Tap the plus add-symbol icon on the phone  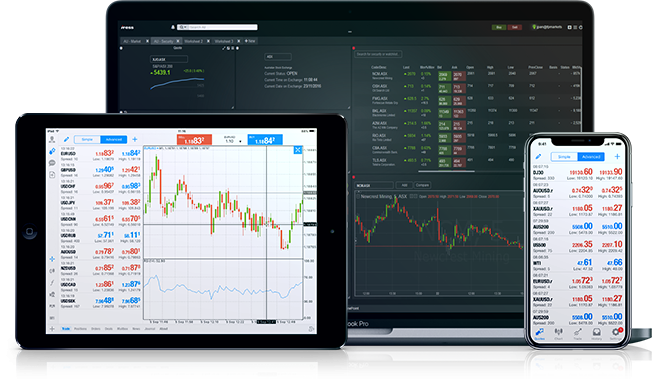(617, 156)
